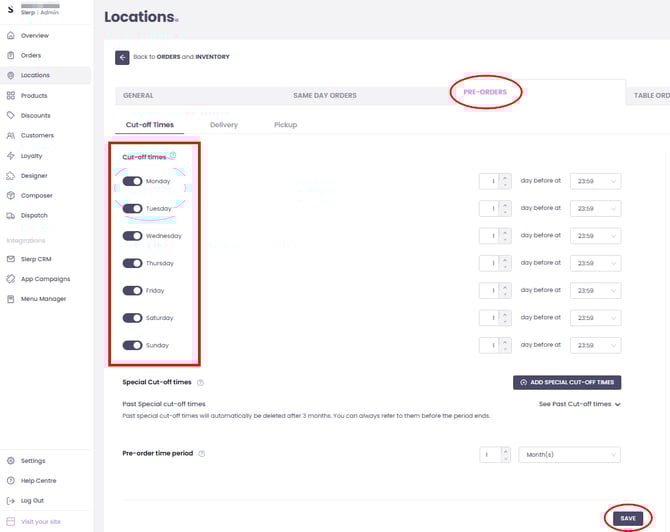Click the Cut-off times help icon
This screenshot has width=670, height=532.
[173, 156]
